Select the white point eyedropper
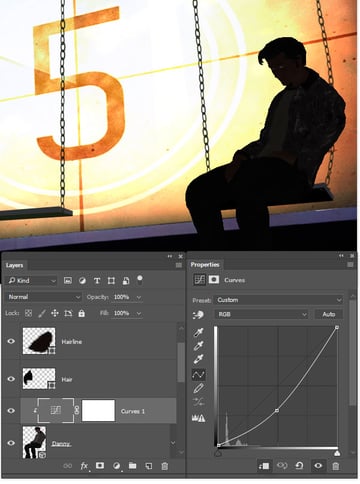Image resolution: width=360 pixels, height=484 pixels. [199, 359]
